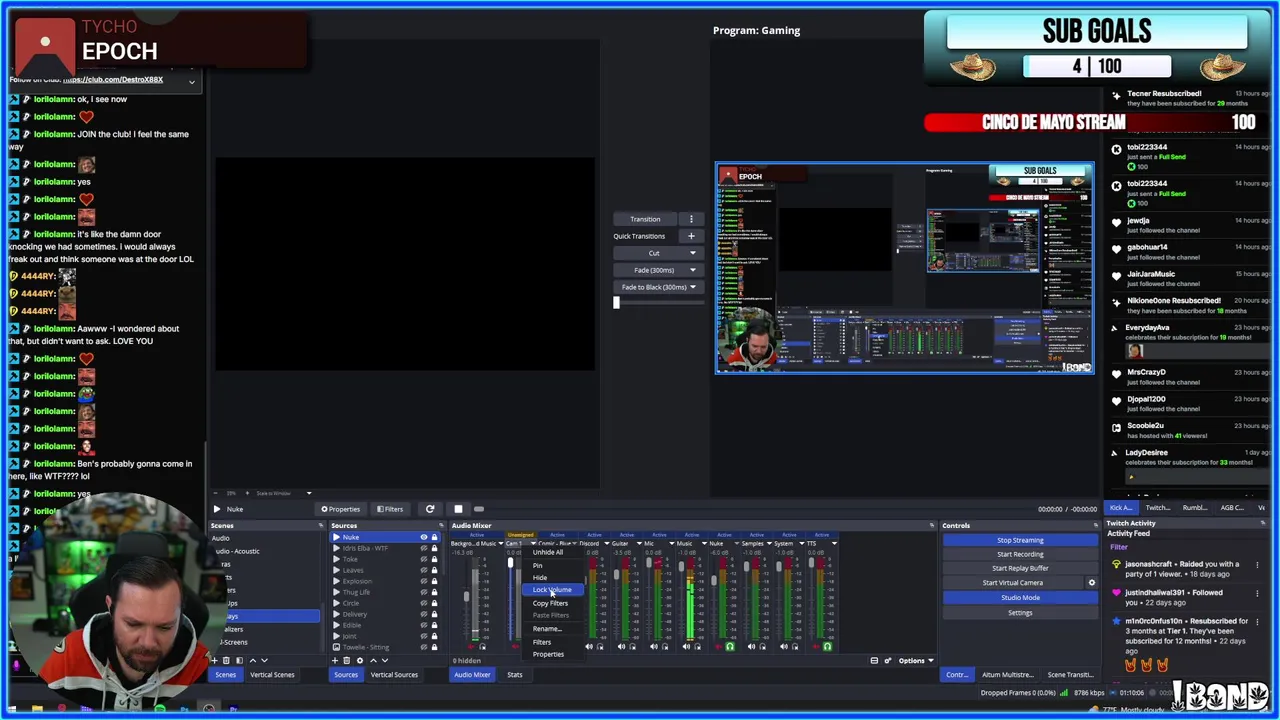Open audio mixer advanced properties gear icon
The height and width of the screenshot is (720, 1280).
[887, 660]
